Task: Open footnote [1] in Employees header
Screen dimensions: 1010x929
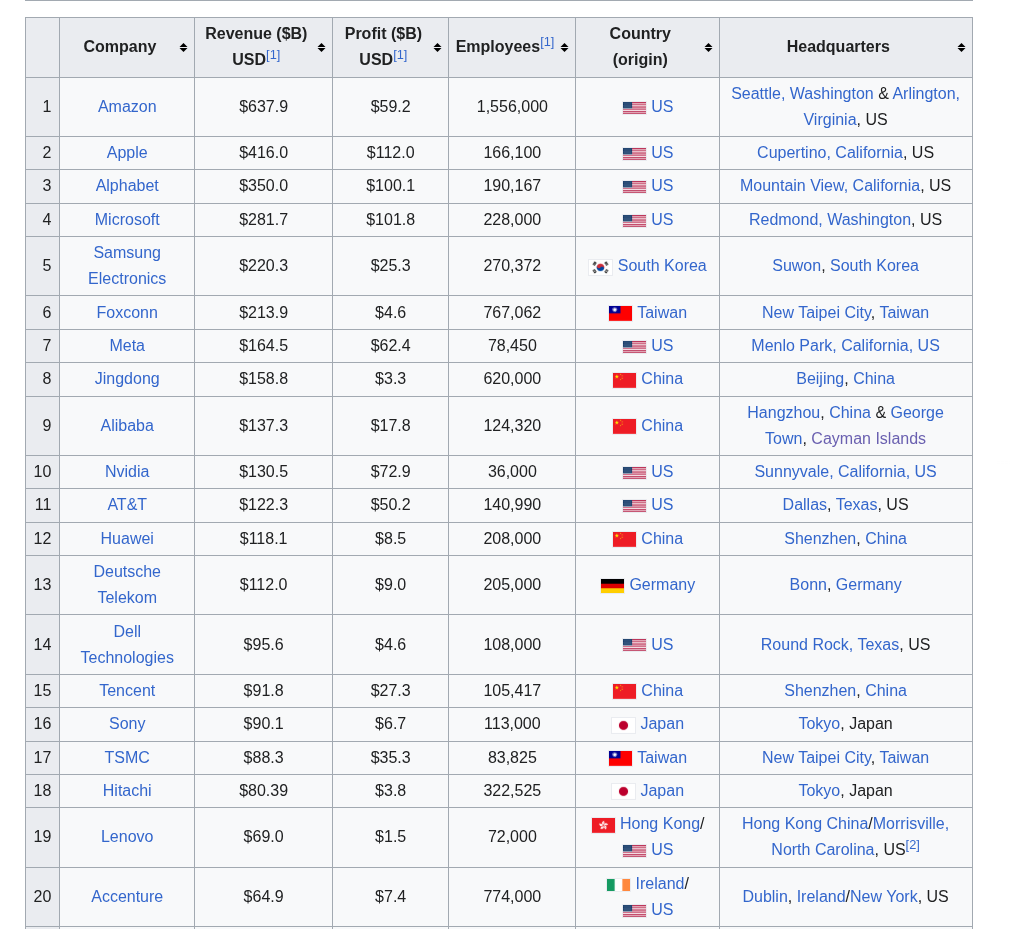Action: point(547,43)
